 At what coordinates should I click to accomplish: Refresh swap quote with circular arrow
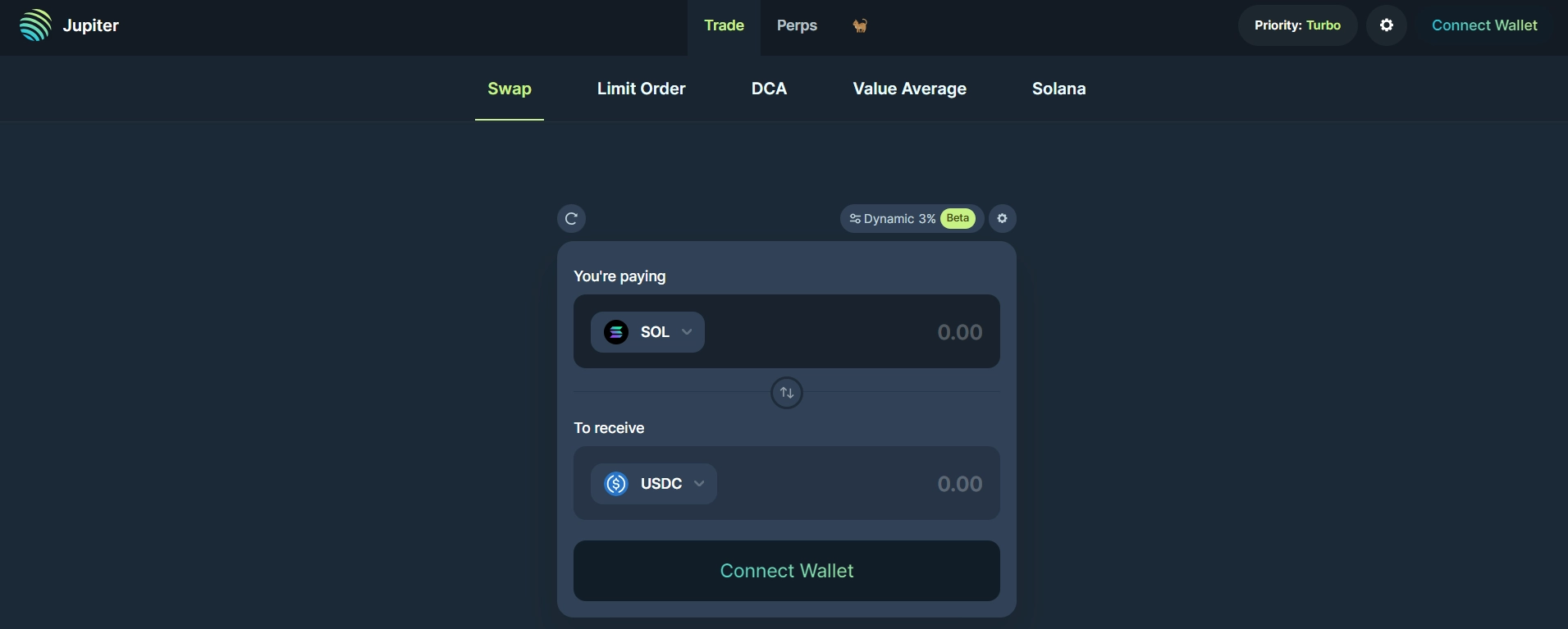(571, 219)
